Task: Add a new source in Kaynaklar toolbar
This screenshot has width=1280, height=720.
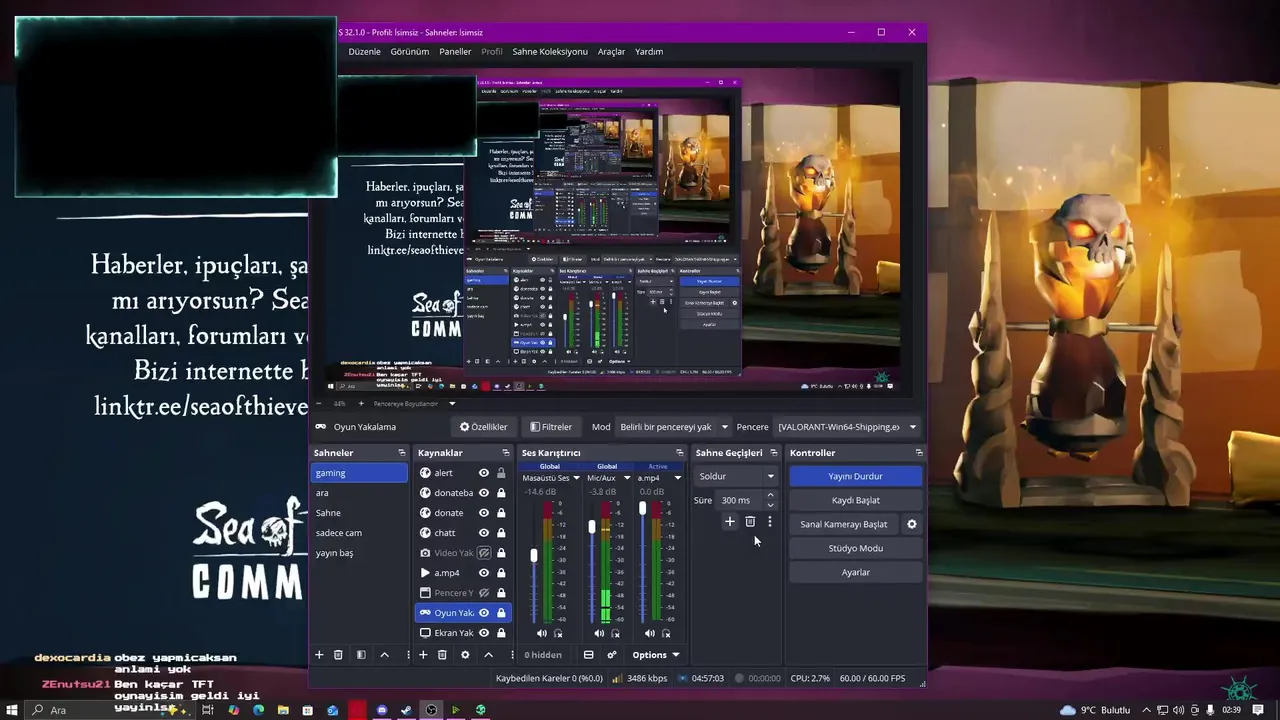Action: (x=423, y=655)
